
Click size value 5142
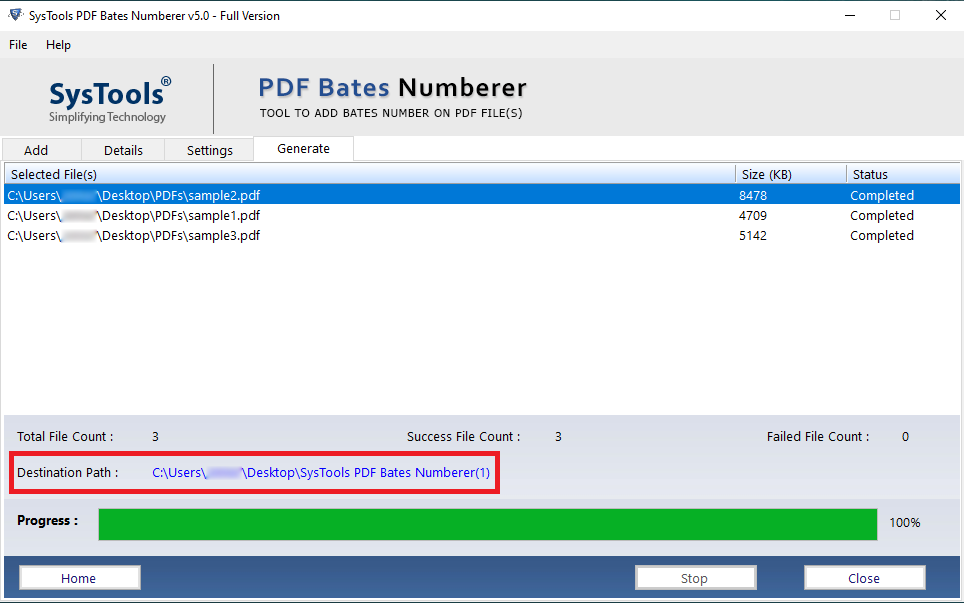pos(753,236)
